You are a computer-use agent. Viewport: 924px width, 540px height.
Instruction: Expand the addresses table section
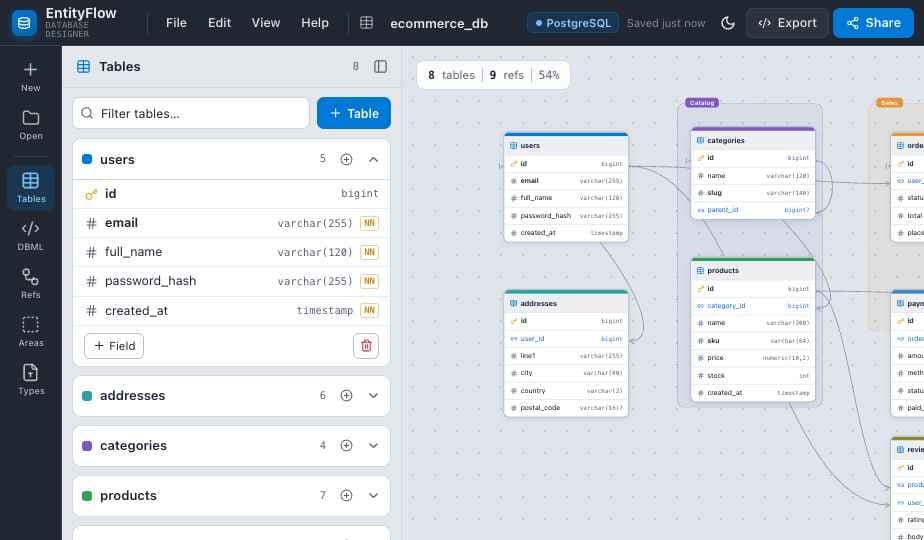[374, 396]
